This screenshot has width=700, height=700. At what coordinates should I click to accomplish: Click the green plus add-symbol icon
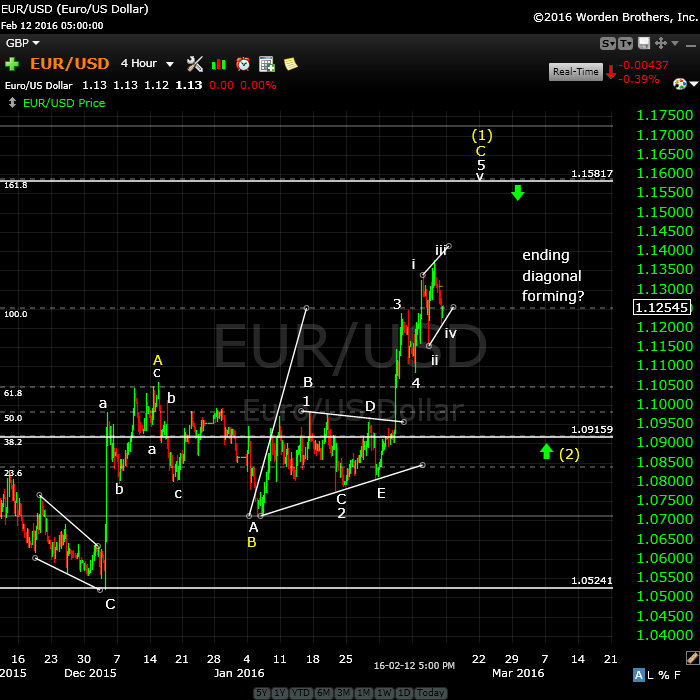(12, 64)
